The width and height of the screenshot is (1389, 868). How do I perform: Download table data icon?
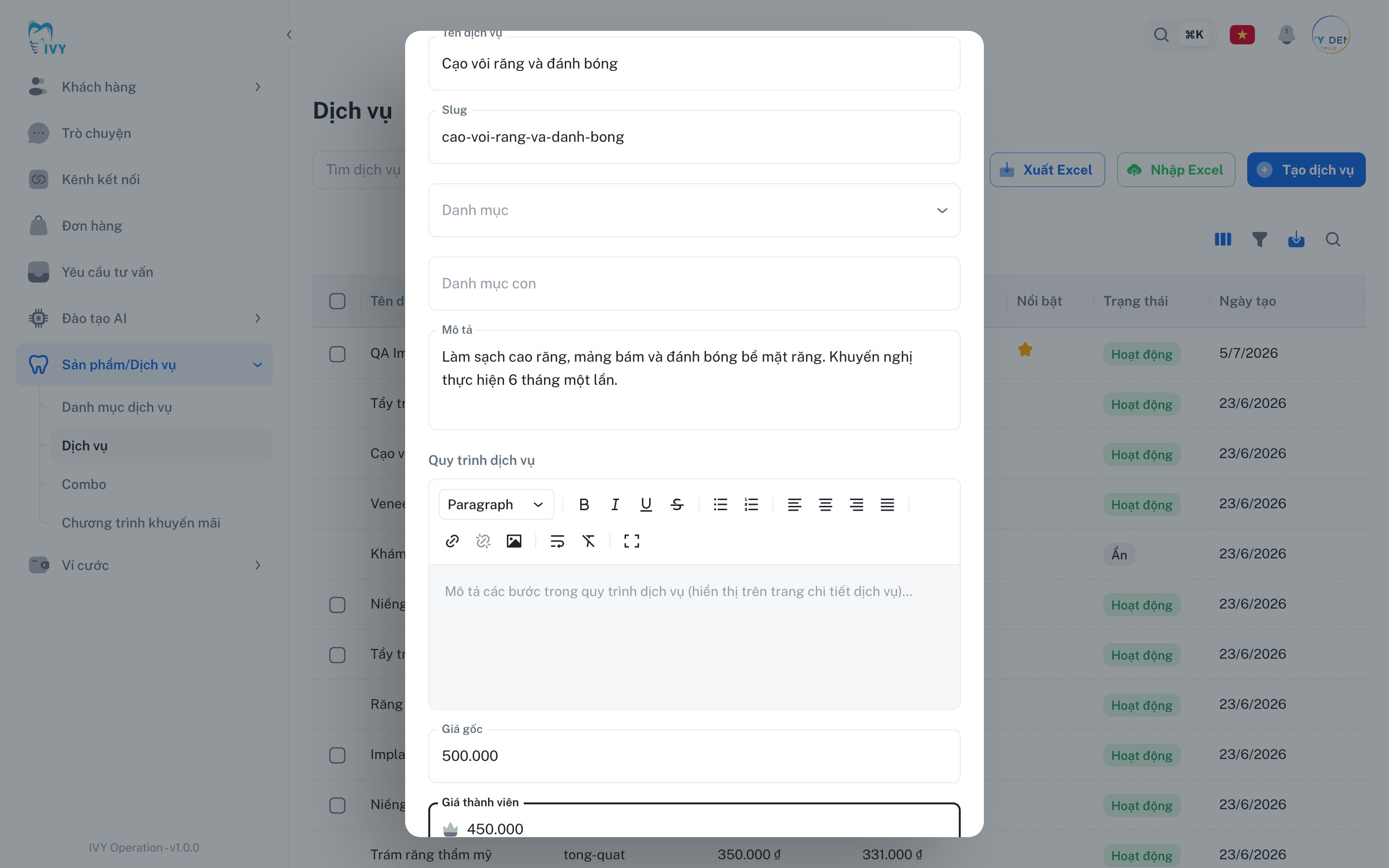(1296, 239)
